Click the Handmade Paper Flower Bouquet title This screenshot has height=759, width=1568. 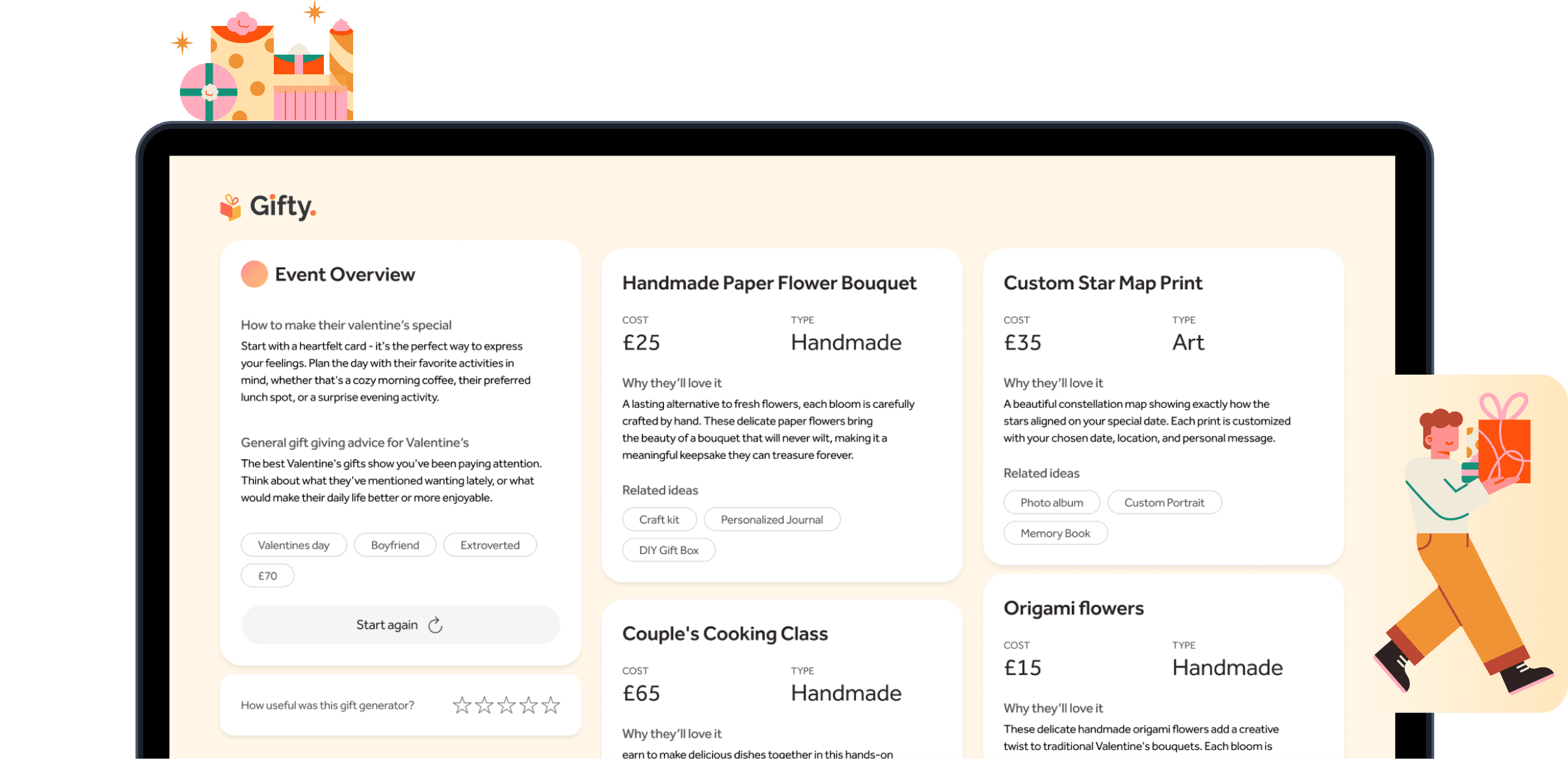coord(769,283)
